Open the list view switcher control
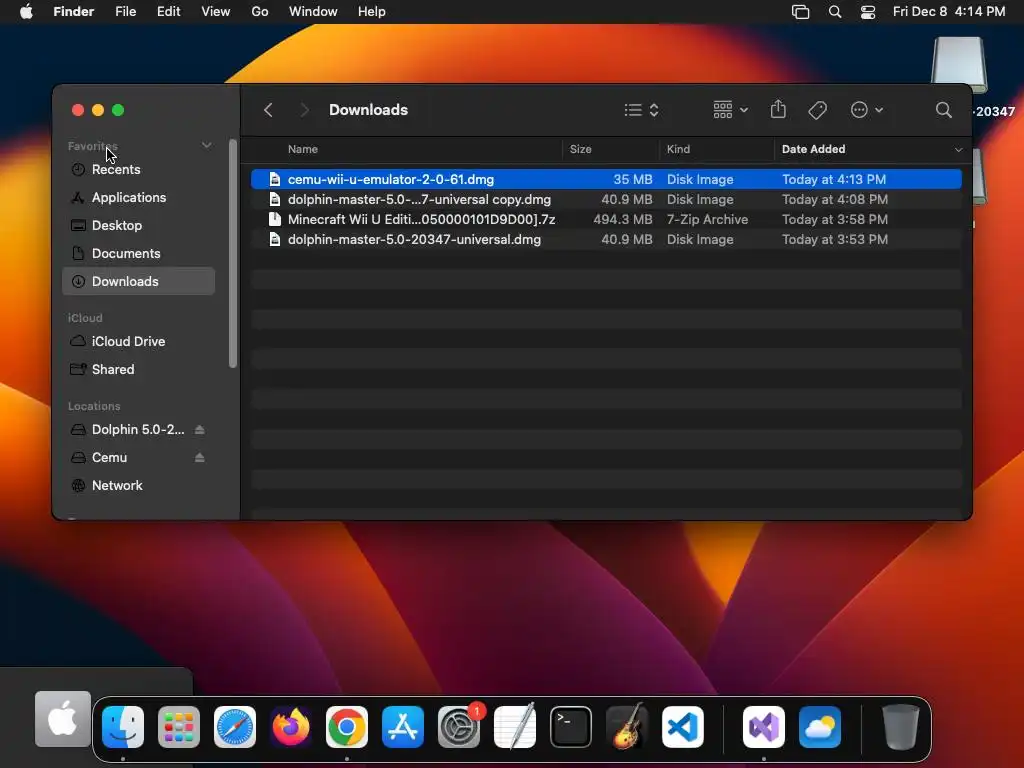This screenshot has height=768, width=1024. (x=641, y=110)
